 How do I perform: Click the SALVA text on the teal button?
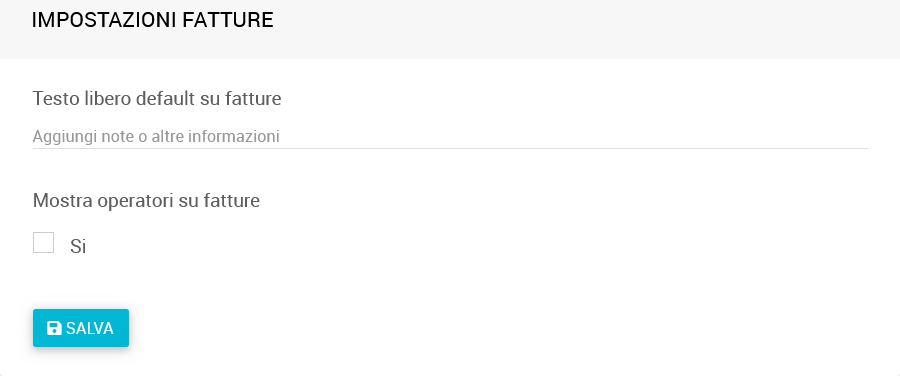90,328
